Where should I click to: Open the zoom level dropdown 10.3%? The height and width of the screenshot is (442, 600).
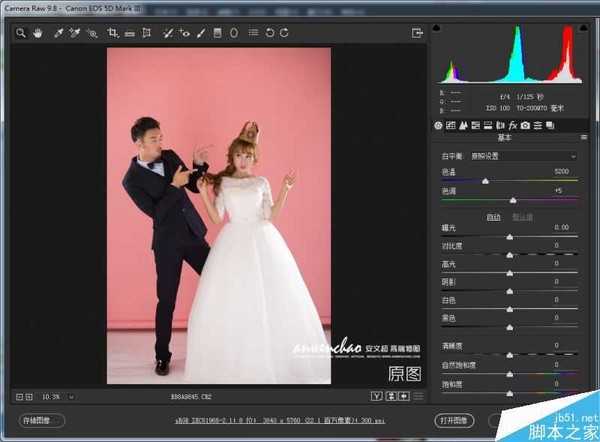pyautogui.click(x=48, y=397)
